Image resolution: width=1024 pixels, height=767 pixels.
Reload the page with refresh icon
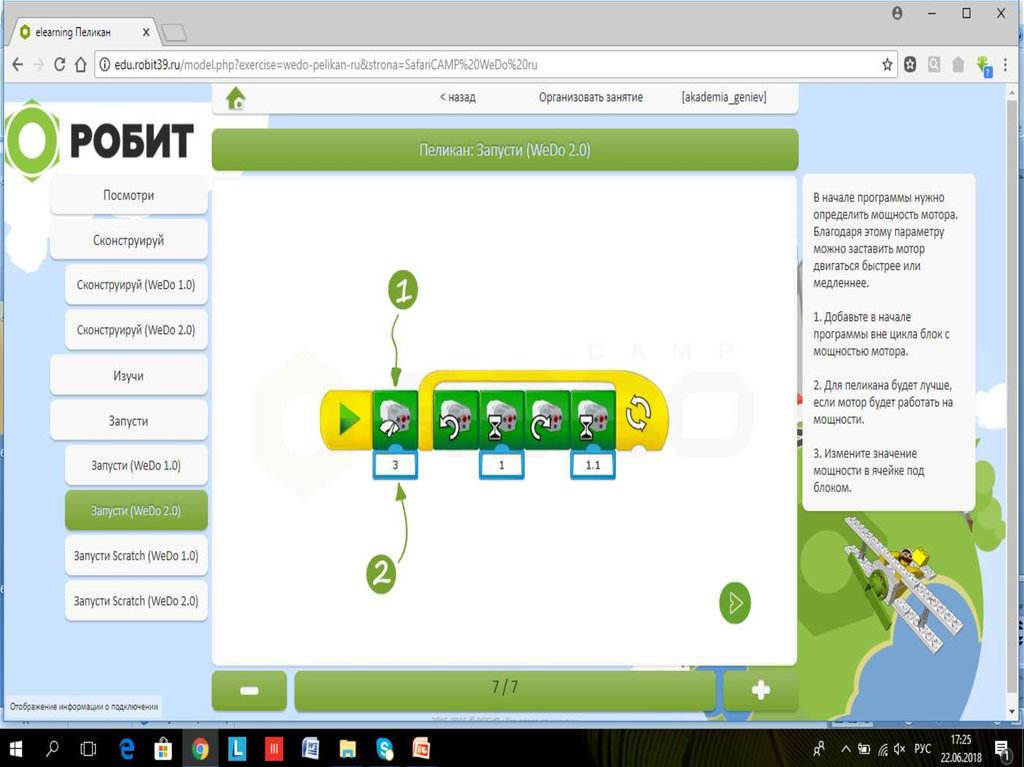click(59, 64)
